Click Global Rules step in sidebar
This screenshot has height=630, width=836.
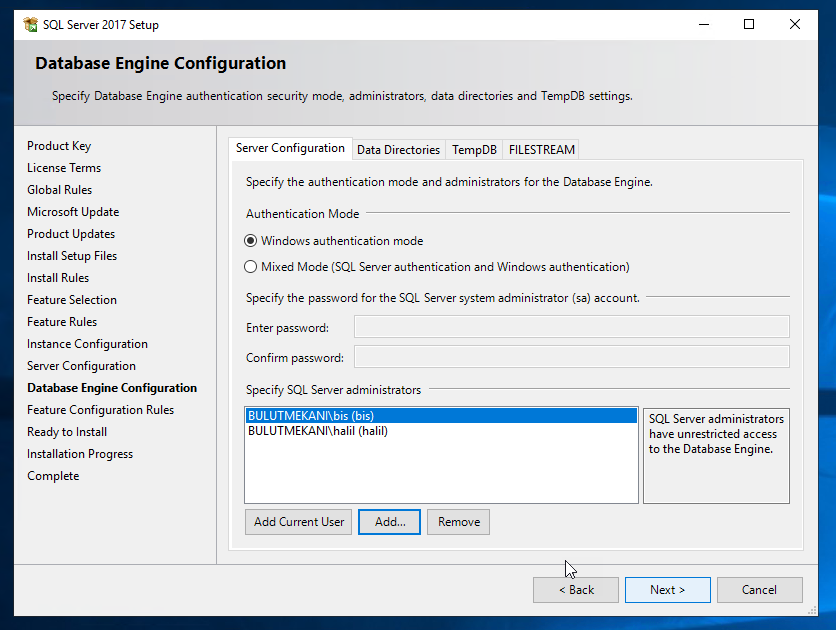point(60,190)
